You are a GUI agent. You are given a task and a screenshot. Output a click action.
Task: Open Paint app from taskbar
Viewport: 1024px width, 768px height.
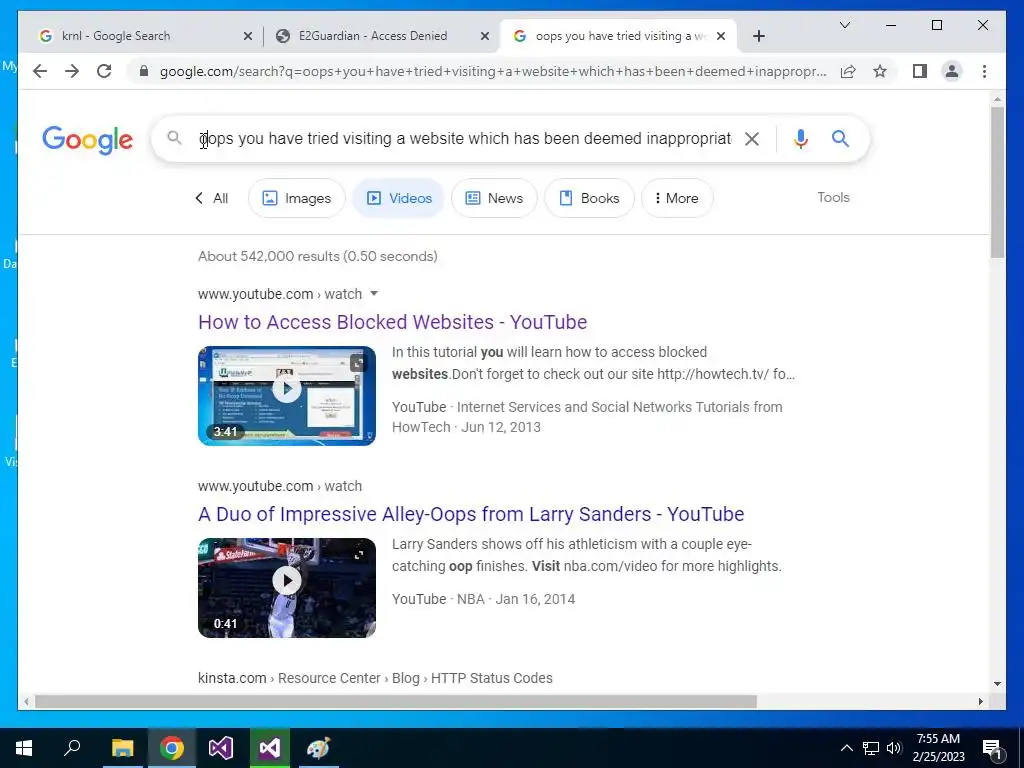[319, 748]
